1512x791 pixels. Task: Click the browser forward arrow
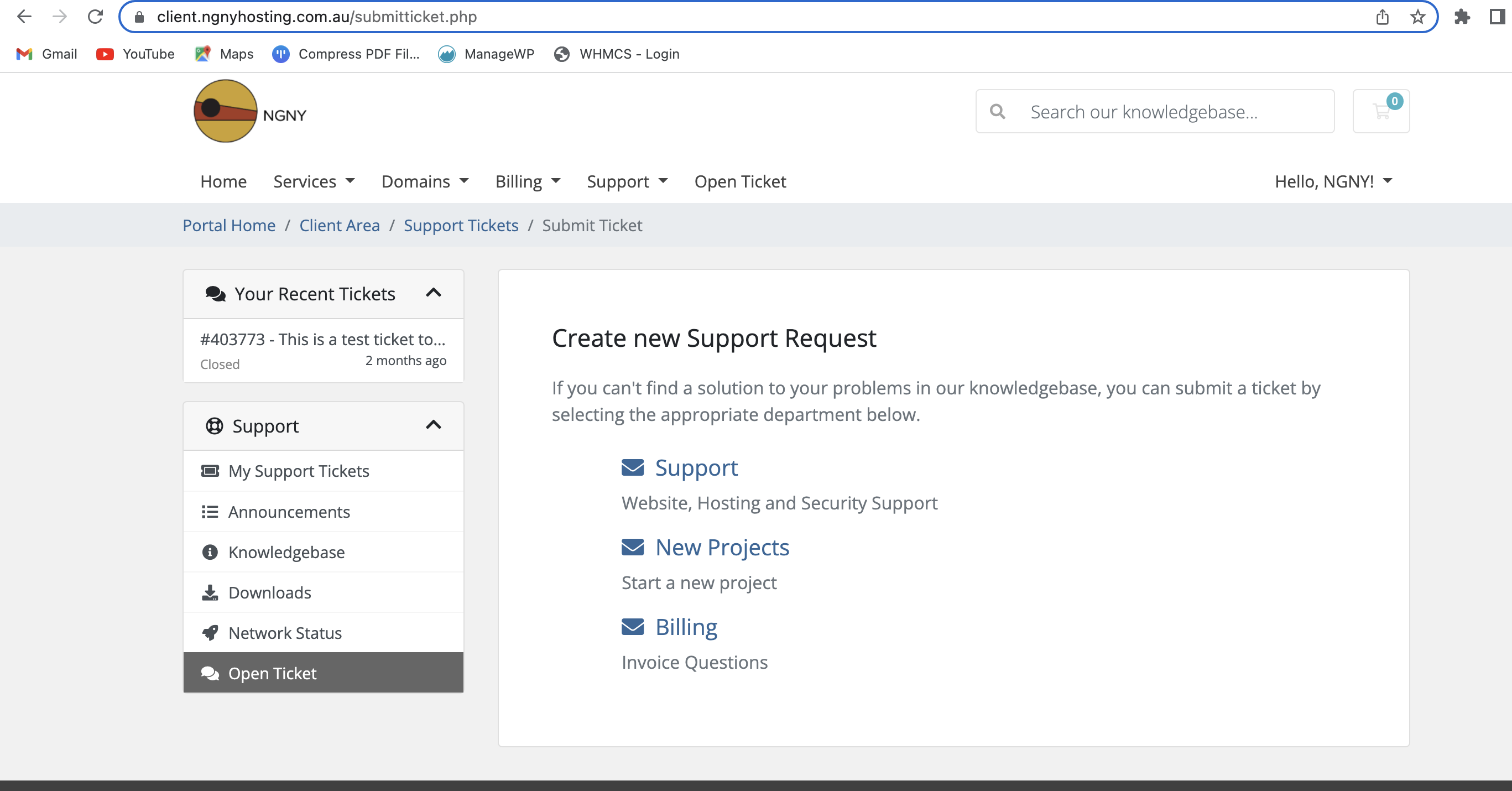[59, 17]
